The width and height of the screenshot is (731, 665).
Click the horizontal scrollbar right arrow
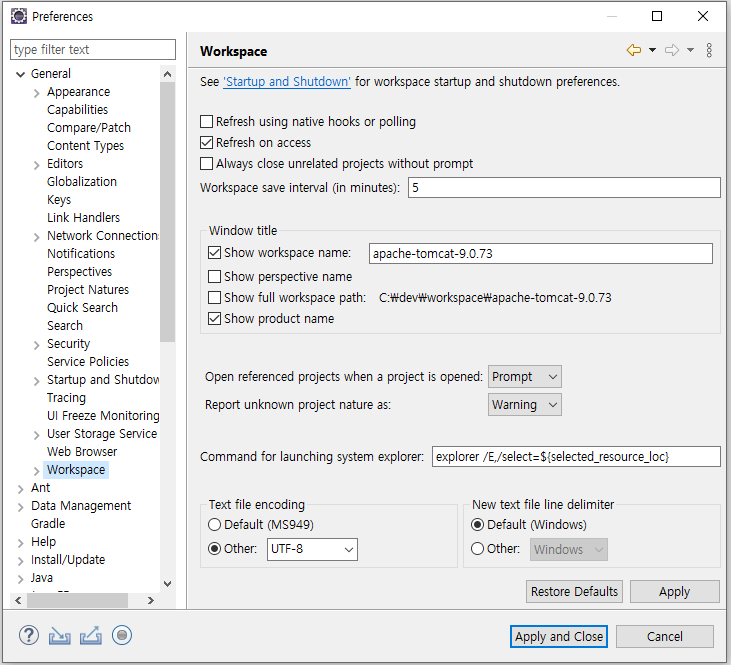(x=151, y=601)
